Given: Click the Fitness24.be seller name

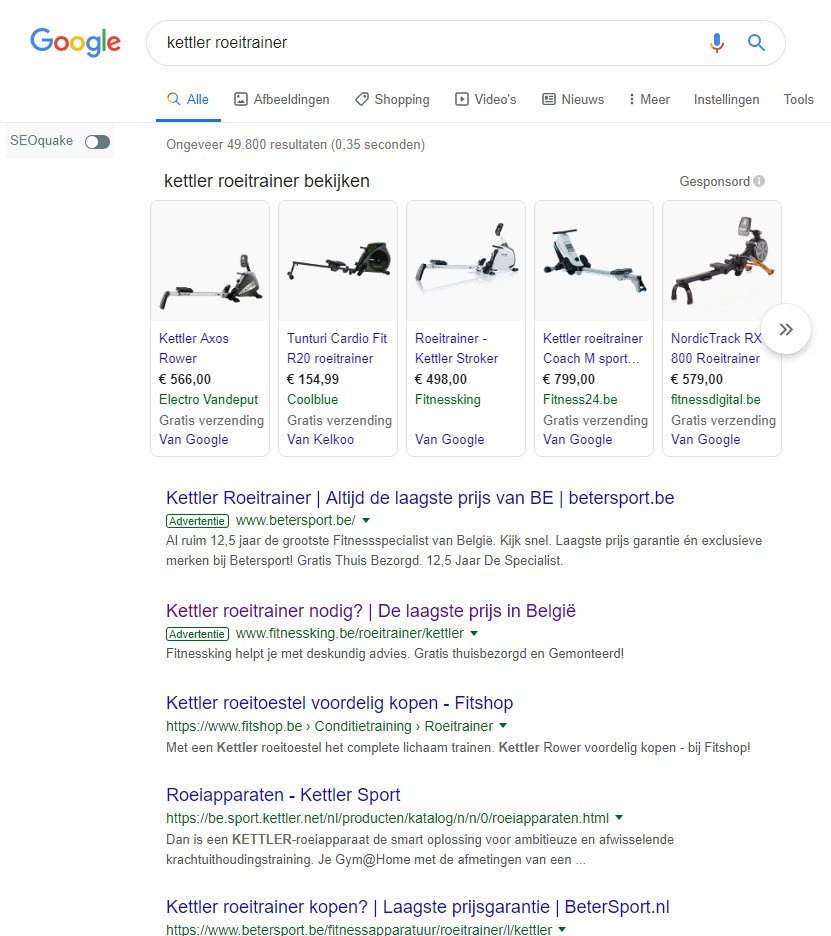Looking at the screenshot, I should pos(580,399).
